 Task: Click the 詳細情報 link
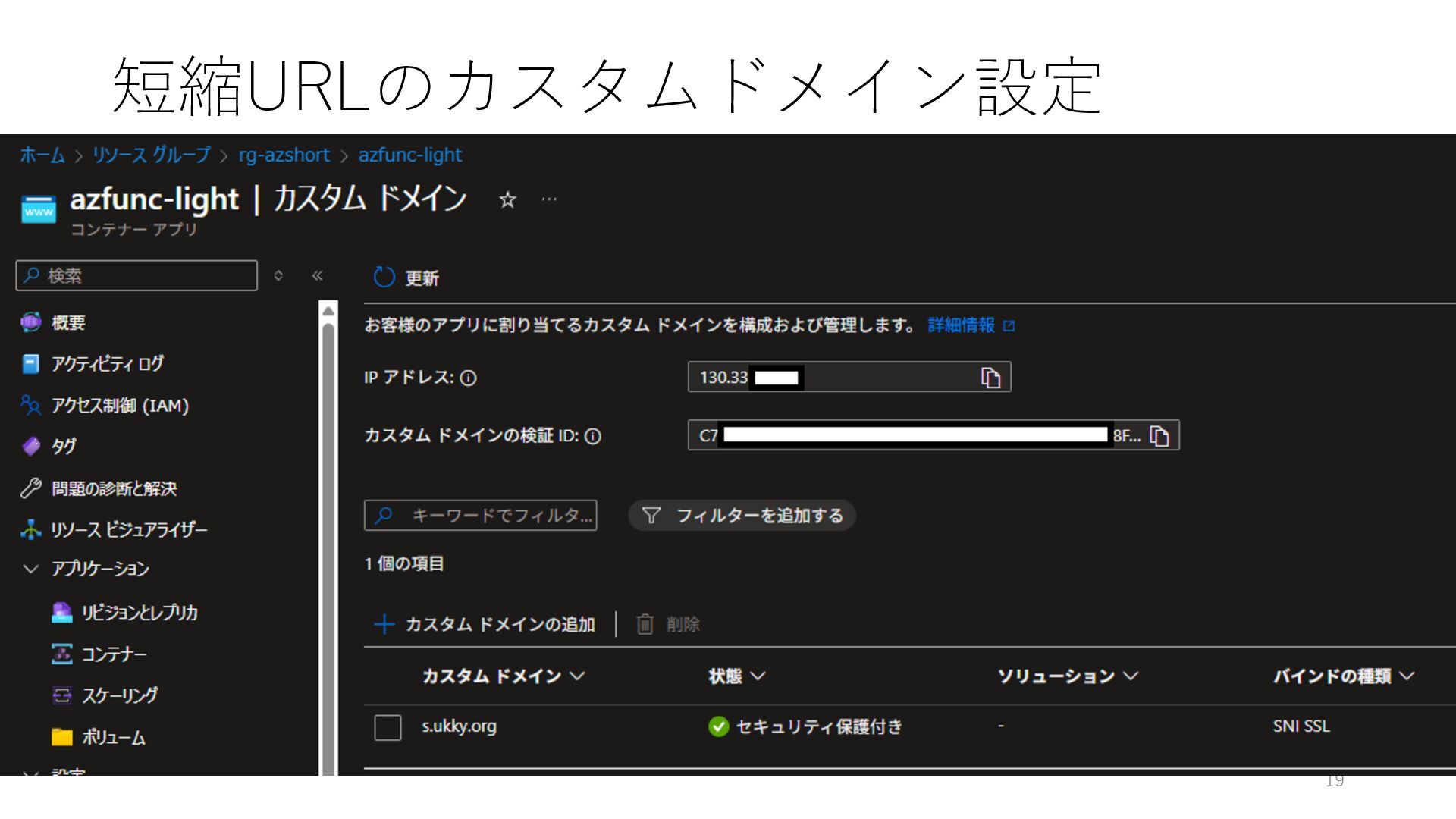962,325
